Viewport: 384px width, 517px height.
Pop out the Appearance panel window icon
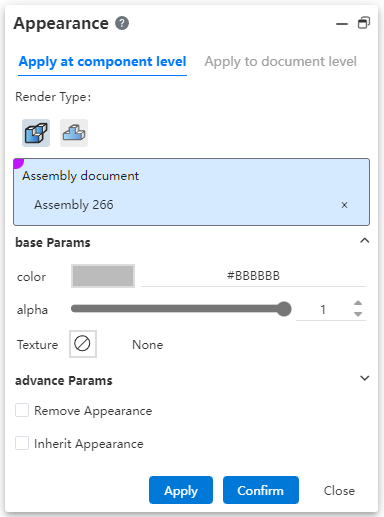pyautogui.click(x=364, y=23)
